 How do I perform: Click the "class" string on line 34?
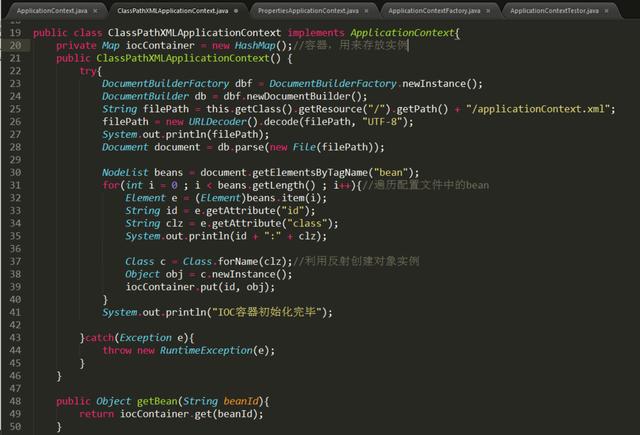(310, 223)
